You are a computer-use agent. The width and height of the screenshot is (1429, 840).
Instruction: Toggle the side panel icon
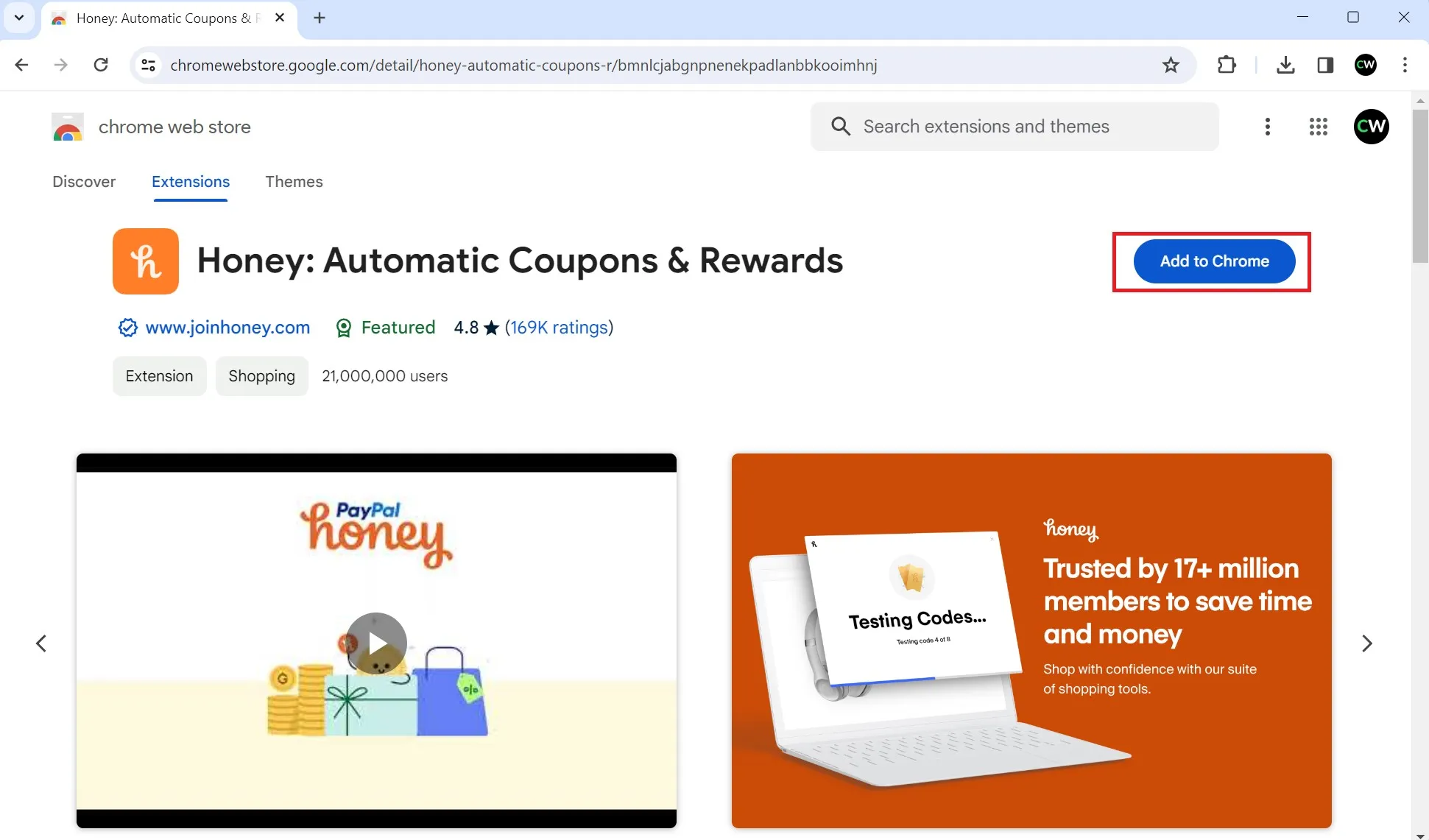(x=1325, y=65)
